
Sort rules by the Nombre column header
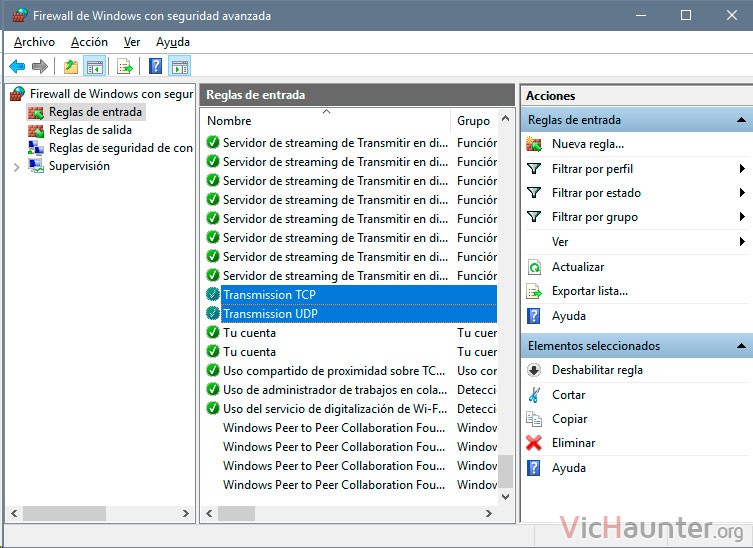click(326, 121)
